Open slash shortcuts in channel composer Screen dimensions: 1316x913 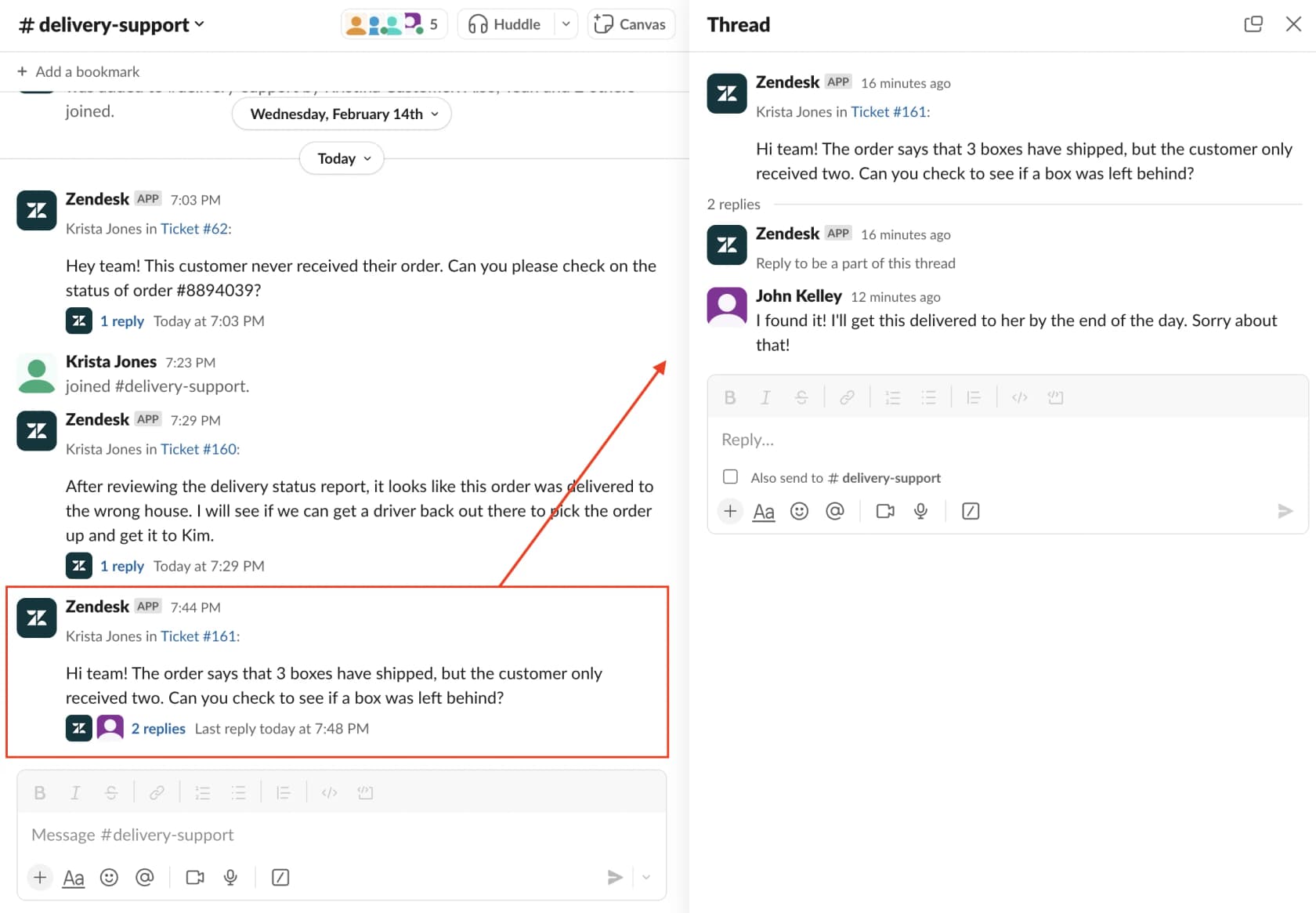[x=280, y=877]
